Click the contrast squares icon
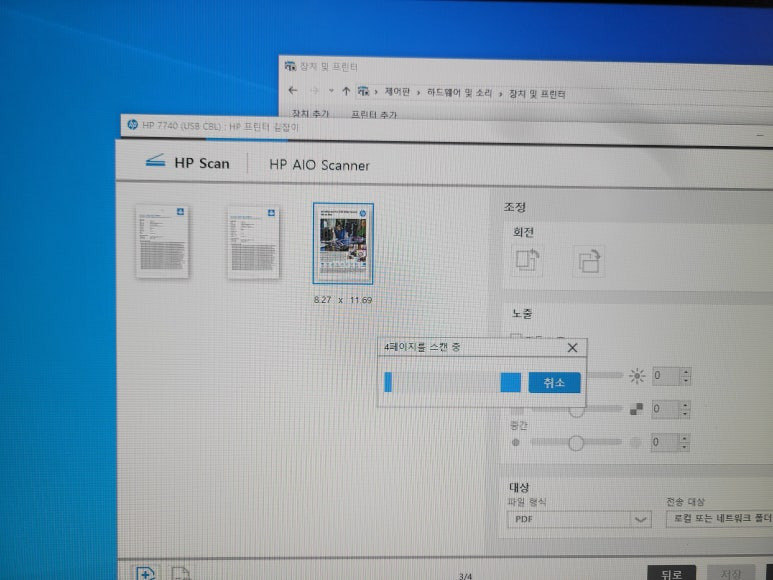The width and height of the screenshot is (773, 580). [636, 409]
